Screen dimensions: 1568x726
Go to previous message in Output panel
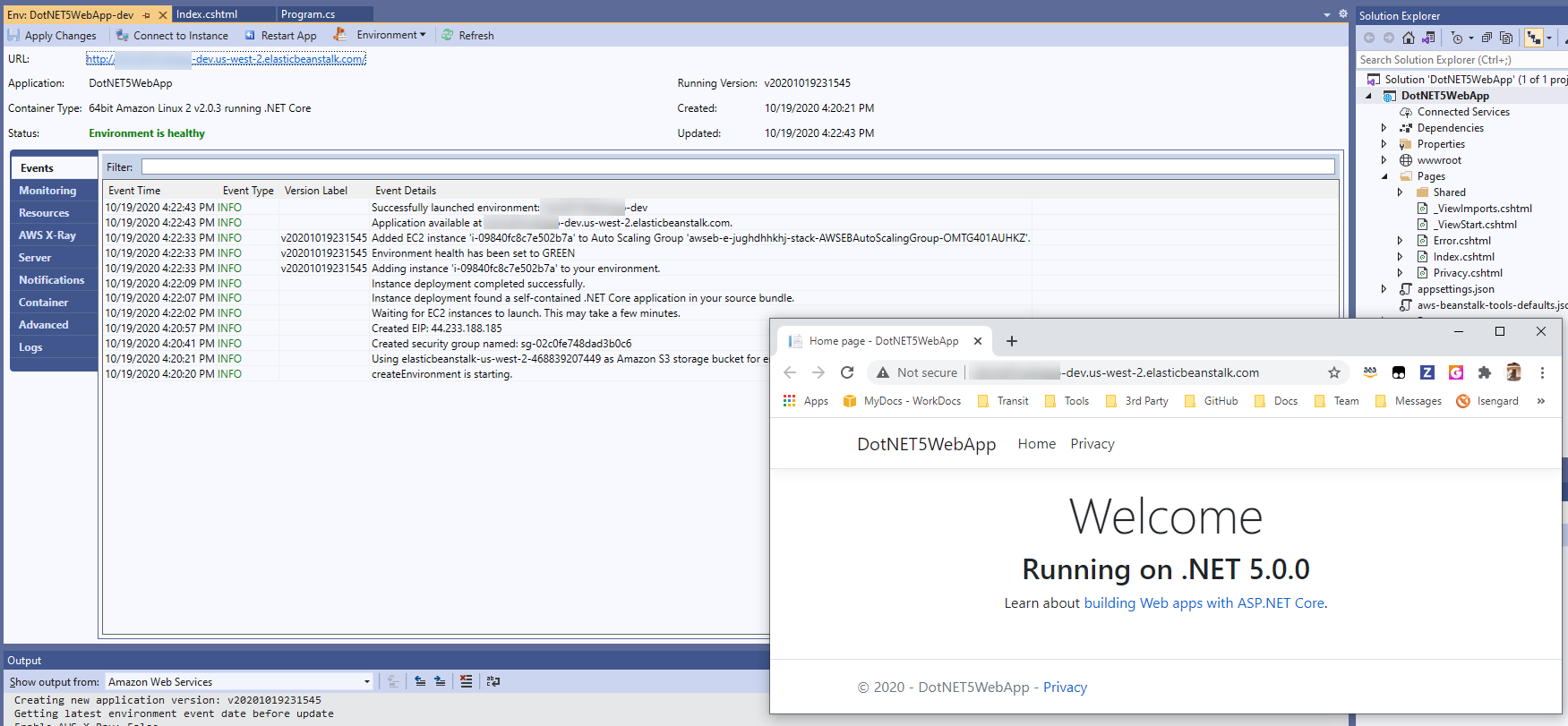click(x=420, y=681)
